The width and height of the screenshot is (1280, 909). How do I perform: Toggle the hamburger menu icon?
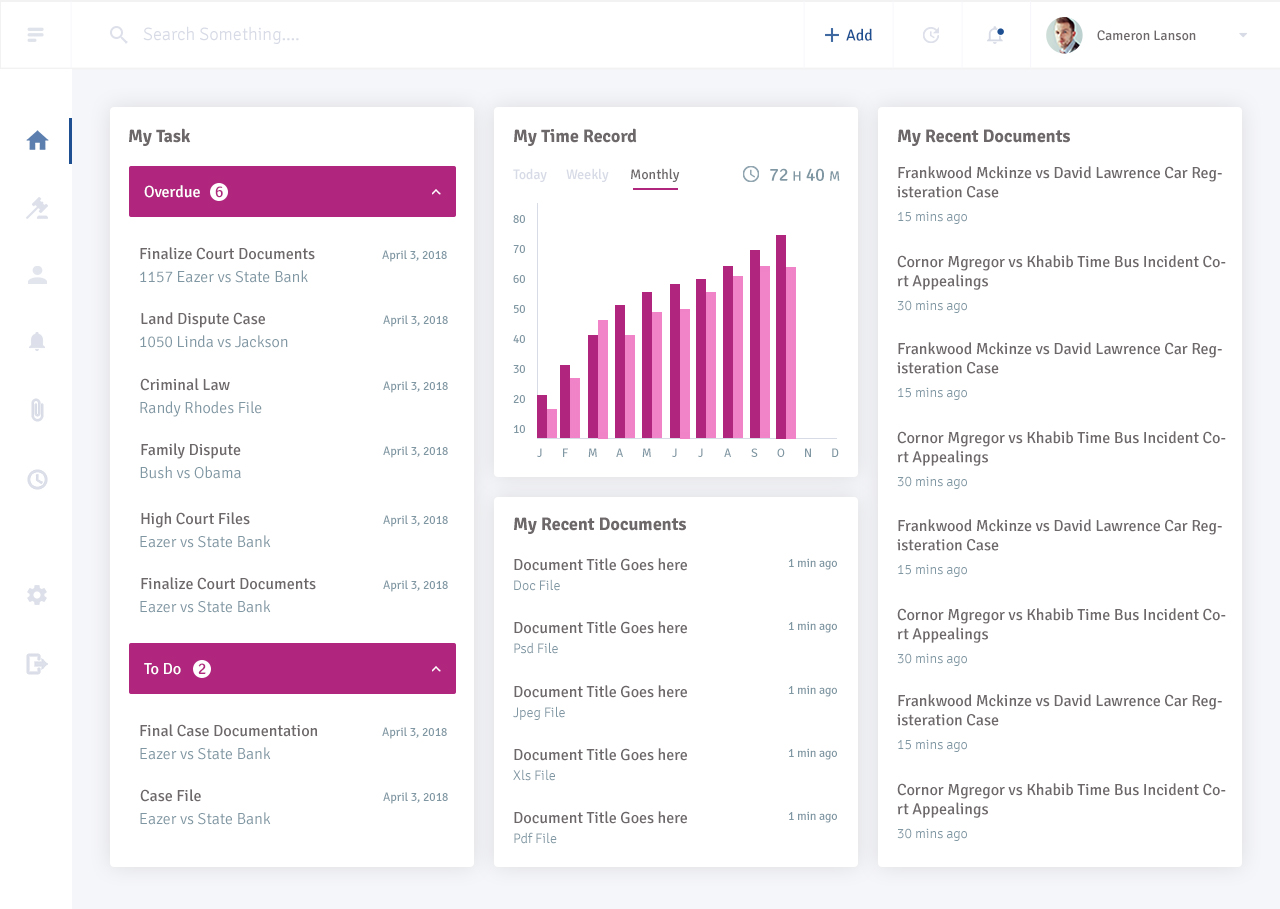[36, 35]
